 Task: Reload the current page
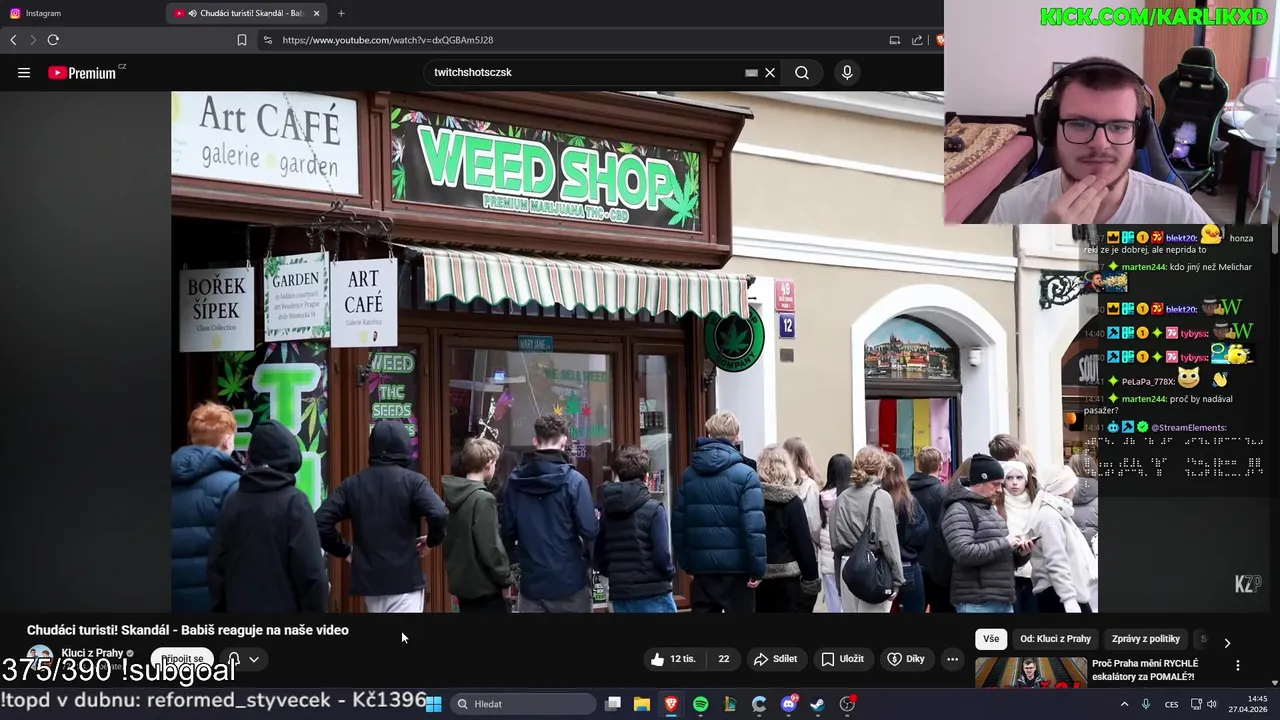53,40
